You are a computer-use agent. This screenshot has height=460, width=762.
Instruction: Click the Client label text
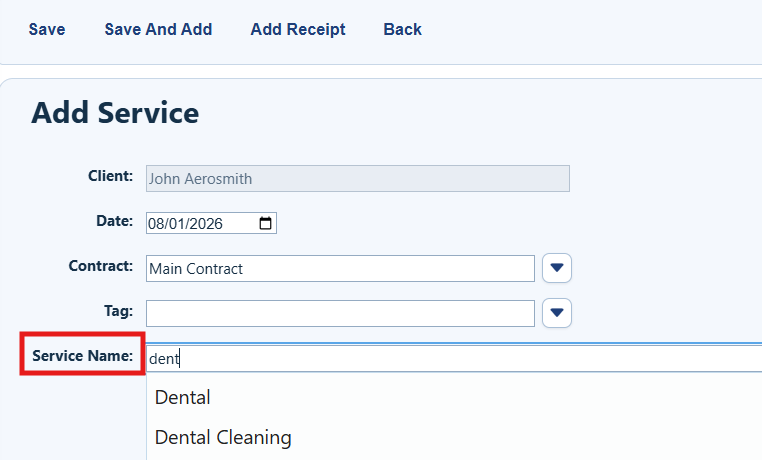[x=110, y=175]
